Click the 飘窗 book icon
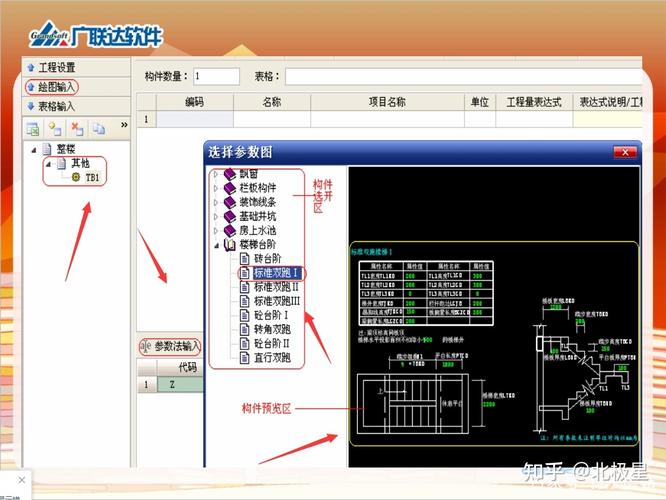The width and height of the screenshot is (666, 500). pos(231,174)
